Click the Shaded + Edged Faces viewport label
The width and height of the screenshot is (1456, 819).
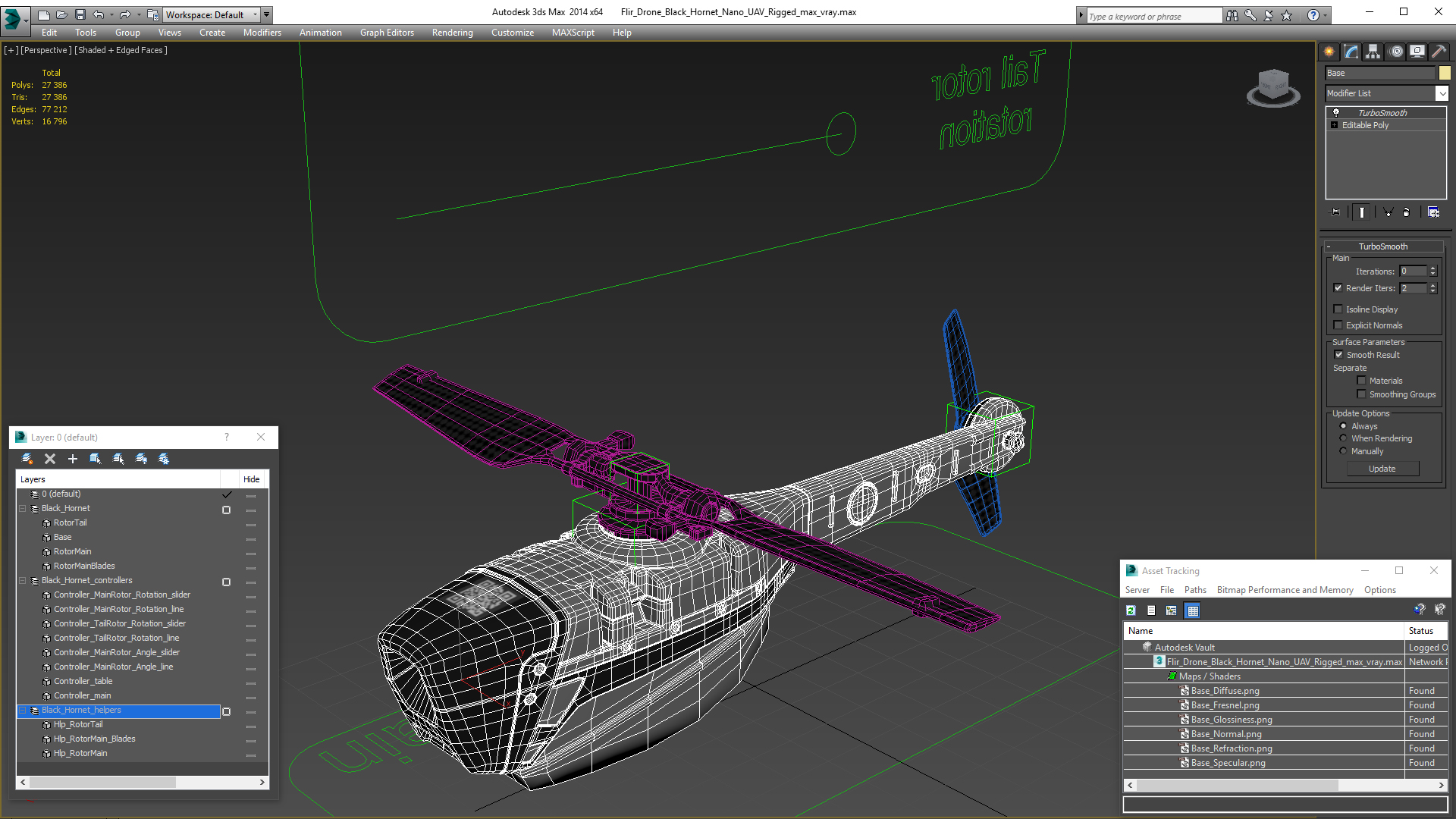(121, 50)
